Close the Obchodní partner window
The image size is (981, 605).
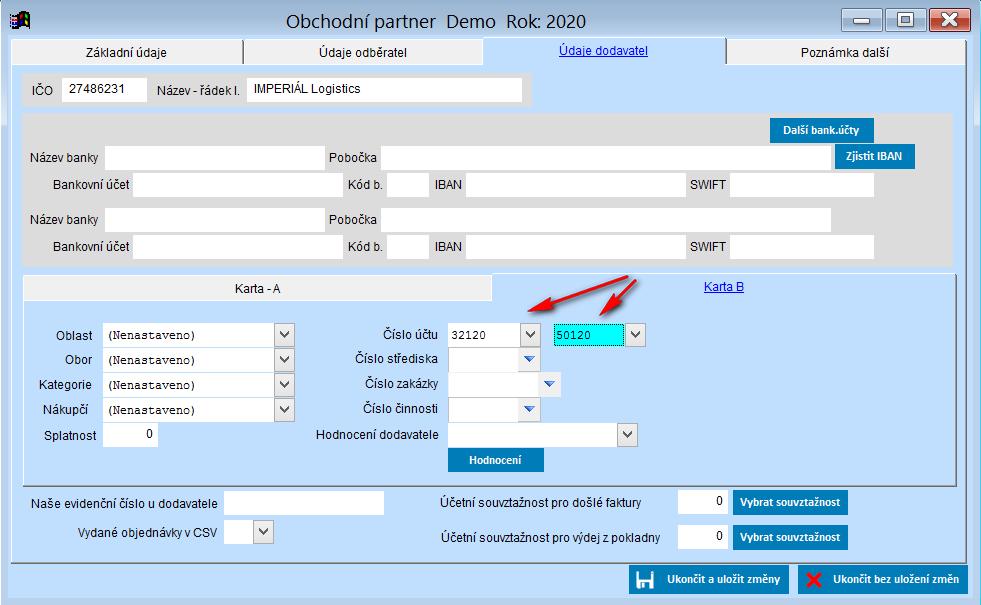[949, 20]
